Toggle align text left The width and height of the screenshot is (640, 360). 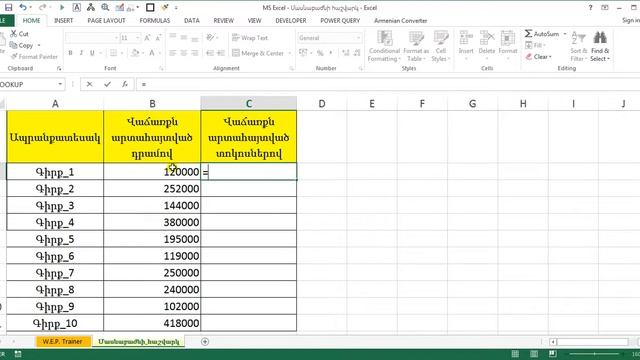coord(173,53)
